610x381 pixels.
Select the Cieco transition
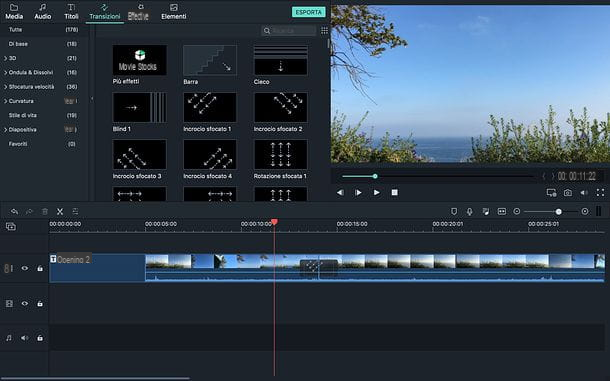280,60
